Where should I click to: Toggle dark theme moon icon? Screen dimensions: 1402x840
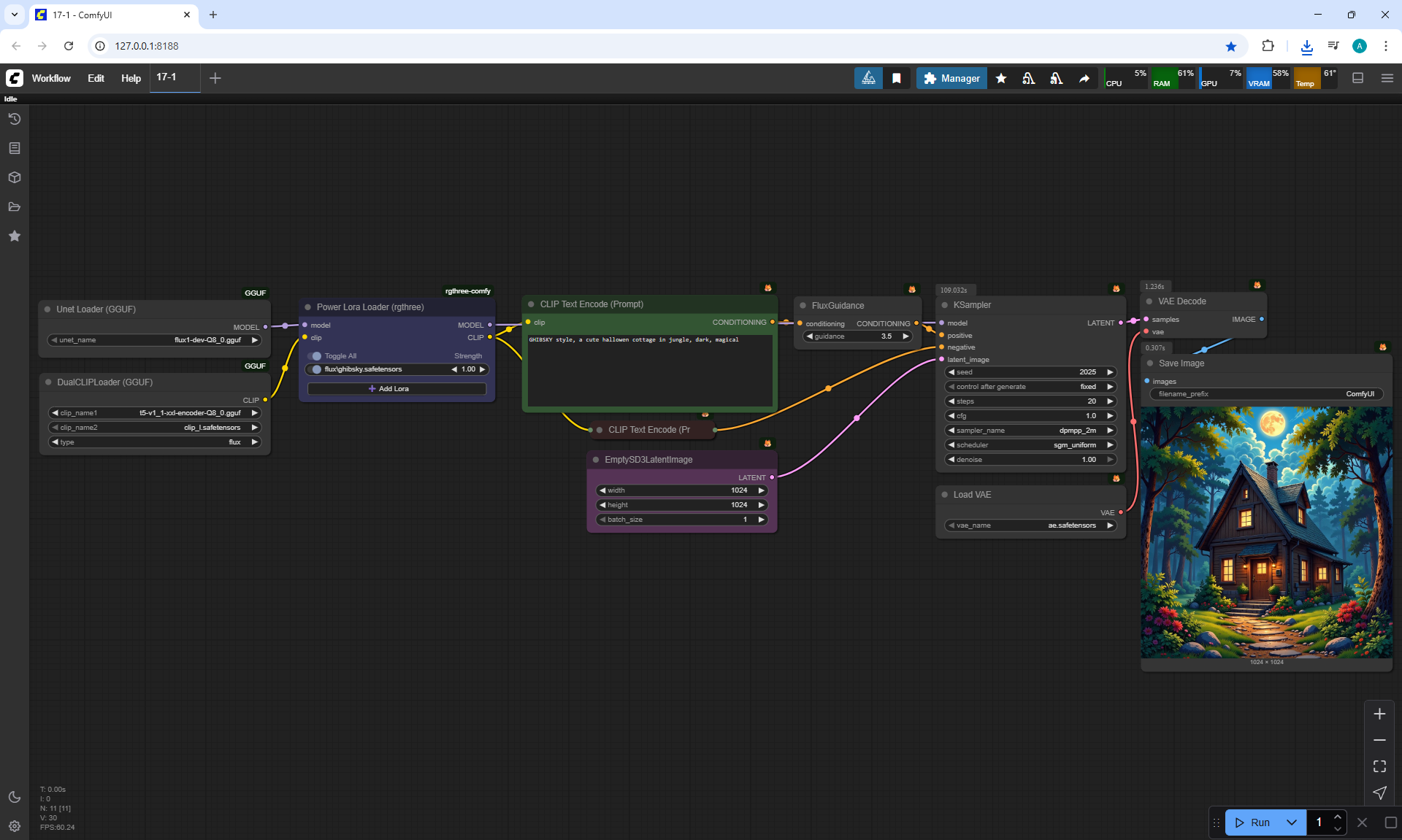click(15, 797)
